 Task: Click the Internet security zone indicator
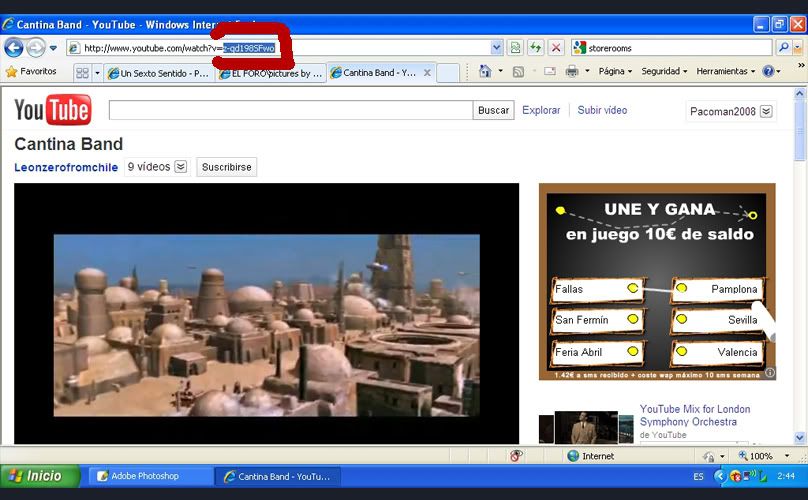click(591, 456)
